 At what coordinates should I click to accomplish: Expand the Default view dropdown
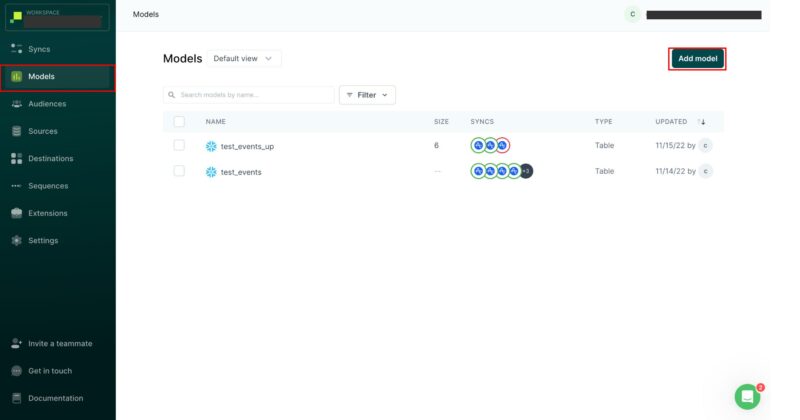[x=244, y=59]
